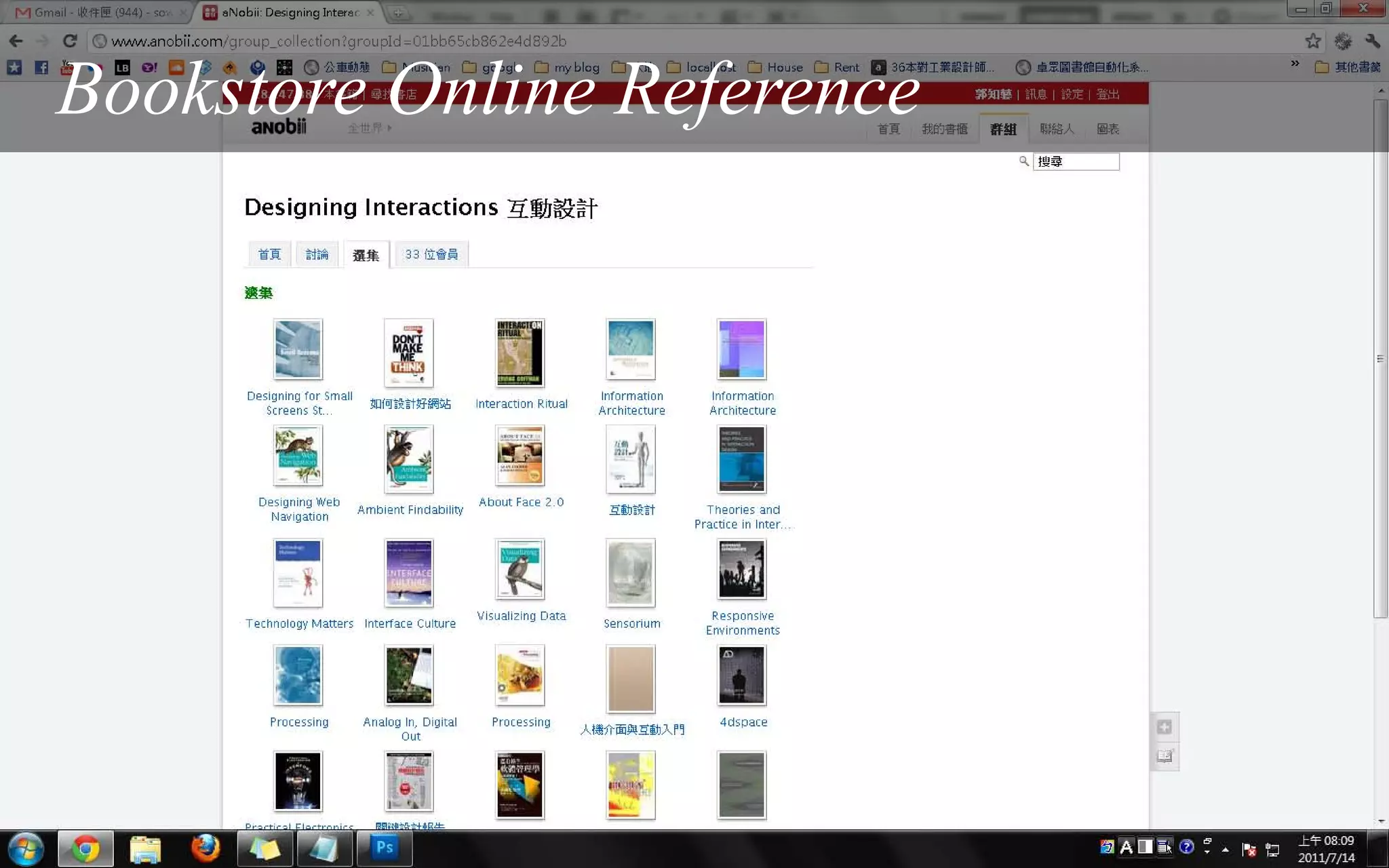The width and height of the screenshot is (1389, 868).
Task: Open the Facebook bookmark icon
Action: (x=41, y=67)
